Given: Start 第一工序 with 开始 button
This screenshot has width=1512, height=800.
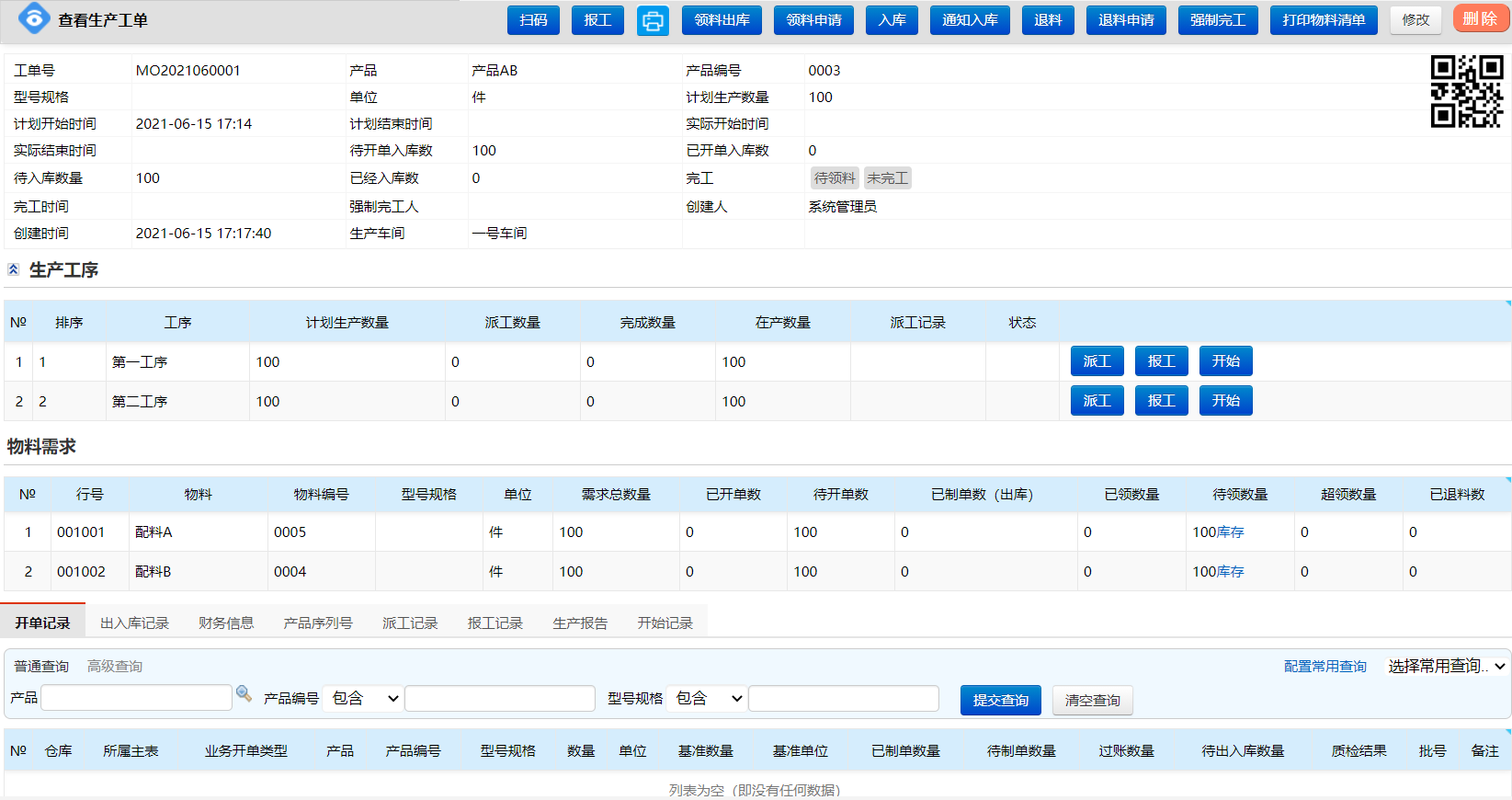Looking at the screenshot, I should (x=1226, y=361).
